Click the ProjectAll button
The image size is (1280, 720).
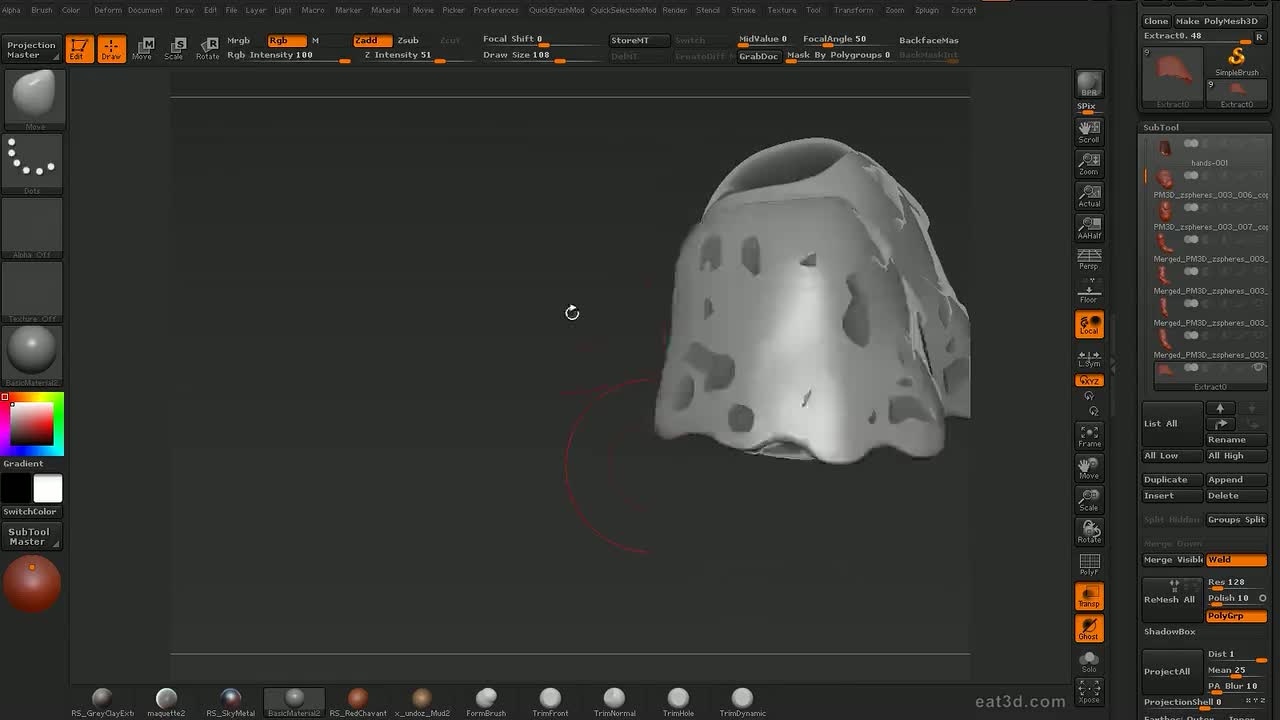pyautogui.click(x=1173, y=671)
